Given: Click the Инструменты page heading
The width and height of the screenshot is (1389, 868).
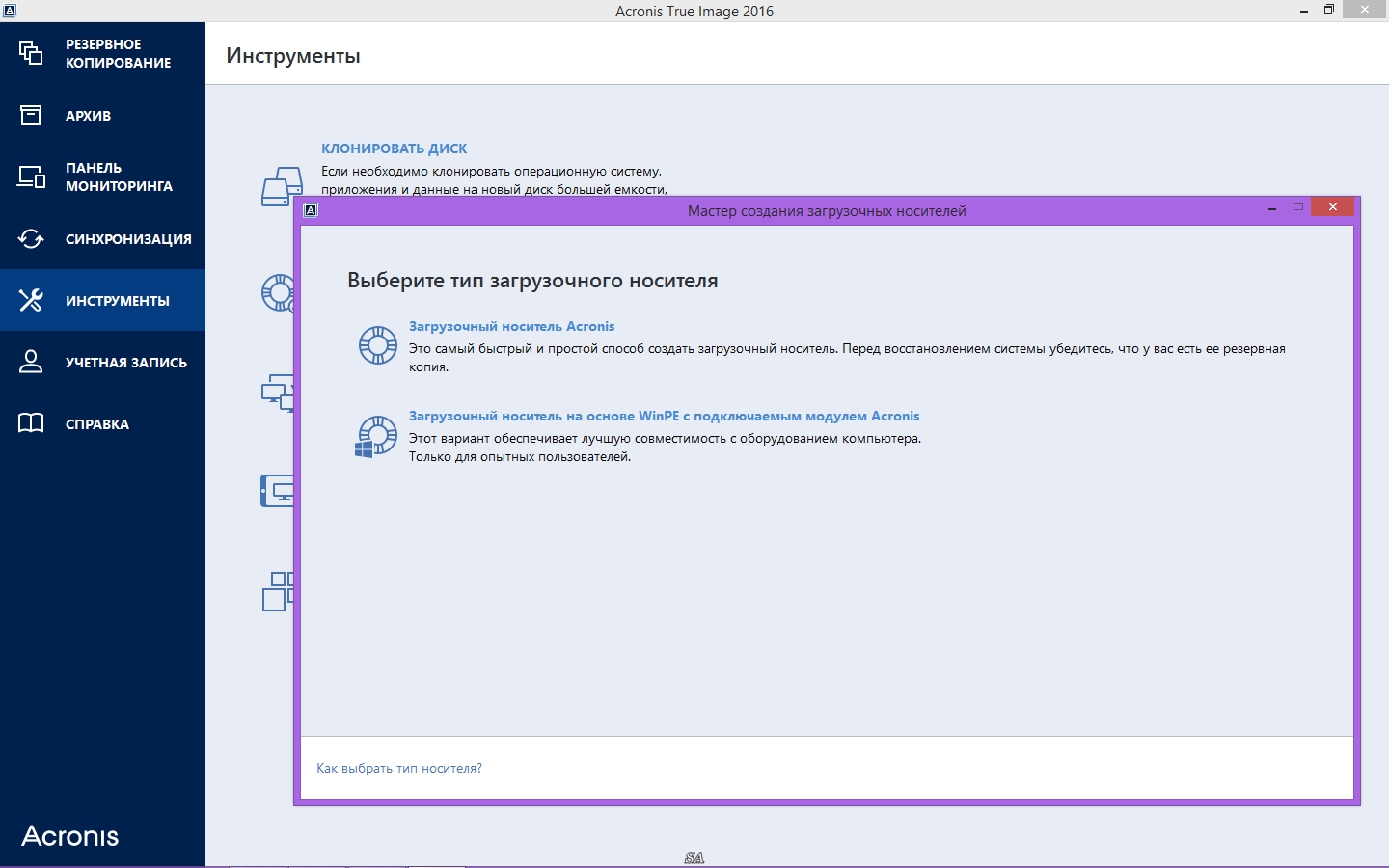Looking at the screenshot, I should pyautogui.click(x=293, y=56).
